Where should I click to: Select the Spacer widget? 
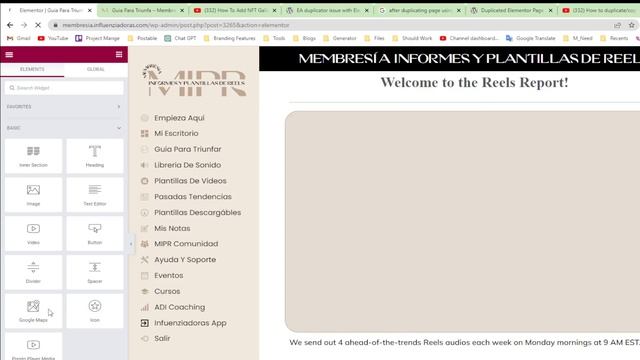pyautogui.click(x=95, y=272)
